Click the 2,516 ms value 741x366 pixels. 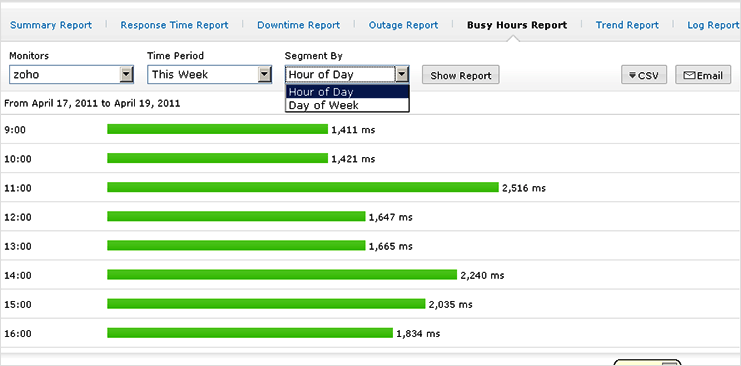pos(524,188)
